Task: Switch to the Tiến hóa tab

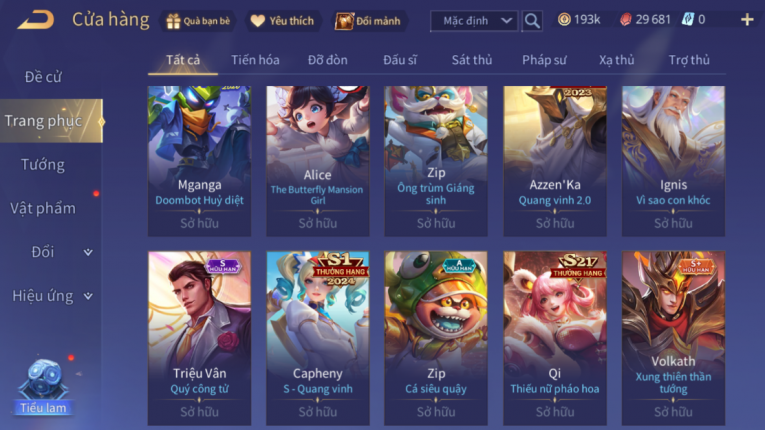Action: (x=255, y=60)
